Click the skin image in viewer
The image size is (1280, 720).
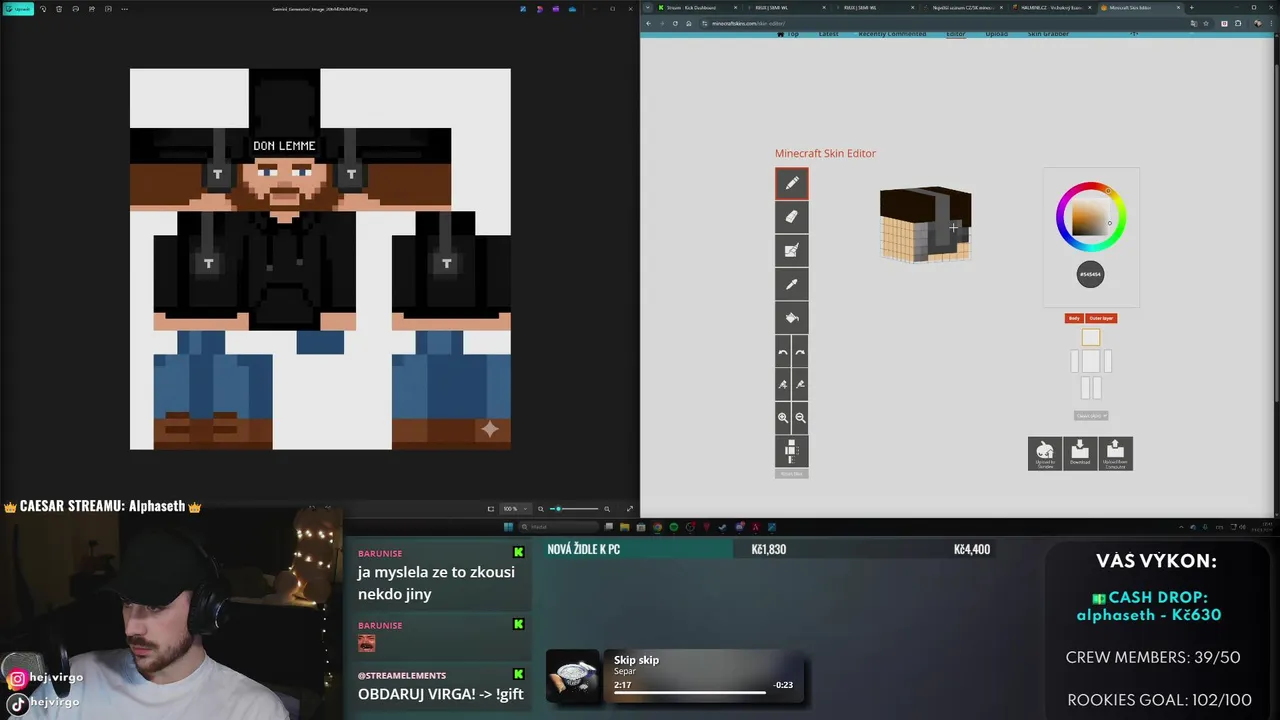pyautogui.click(x=320, y=259)
